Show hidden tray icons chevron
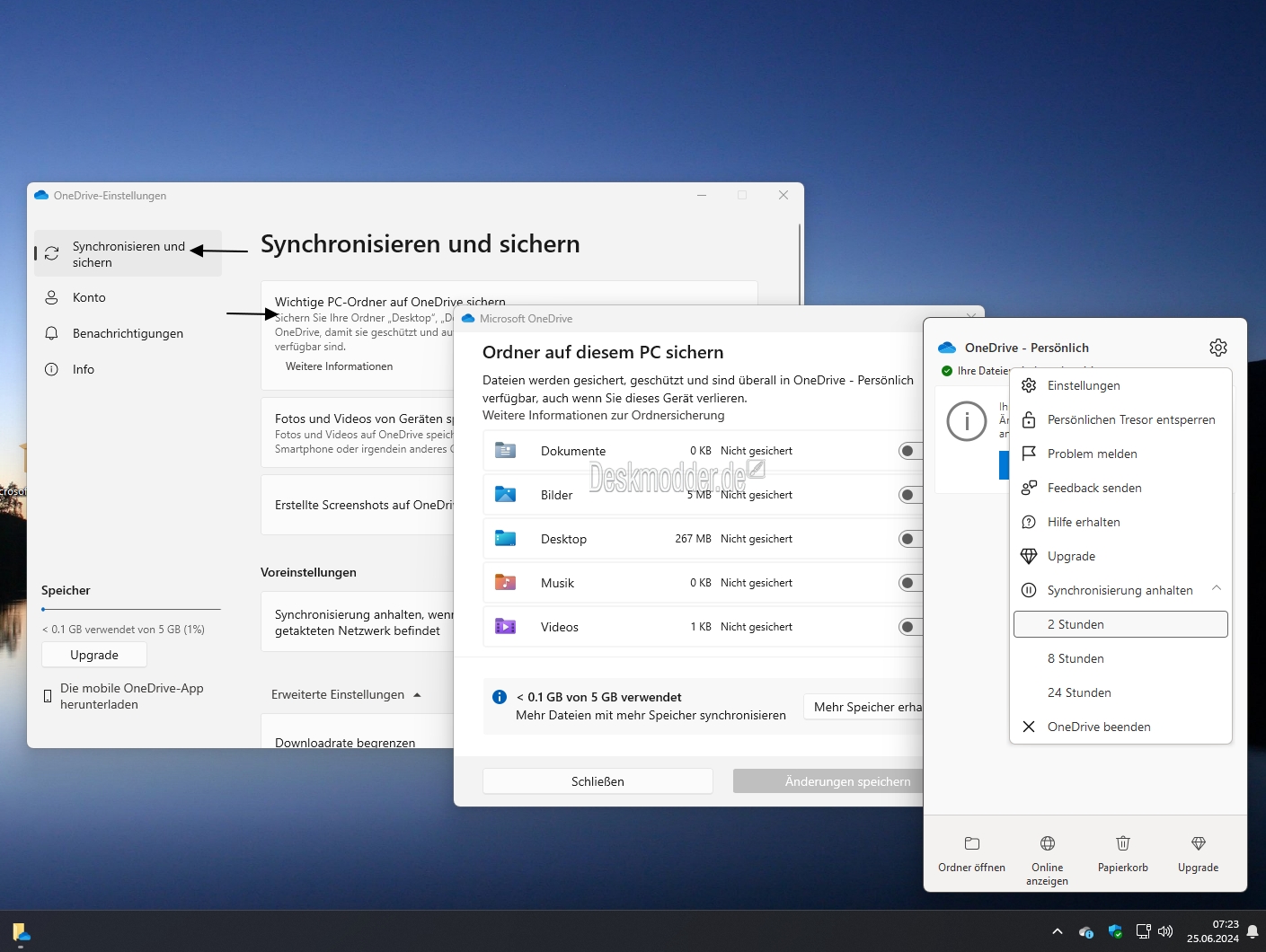Image resolution: width=1266 pixels, height=952 pixels. pyautogui.click(x=1057, y=931)
